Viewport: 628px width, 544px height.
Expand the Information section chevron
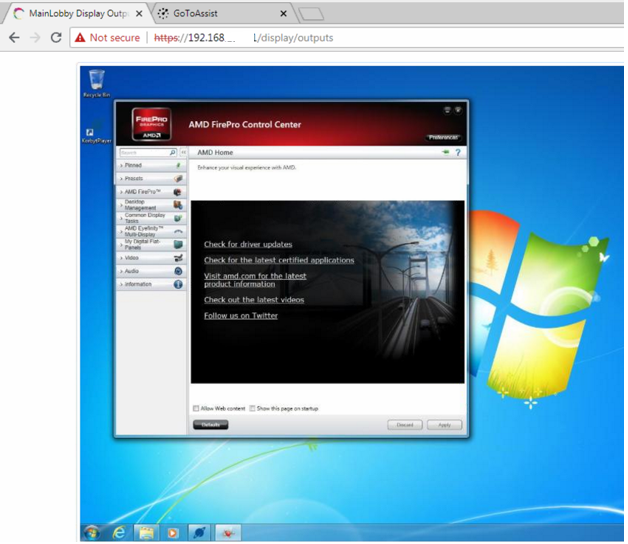coord(121,284)
